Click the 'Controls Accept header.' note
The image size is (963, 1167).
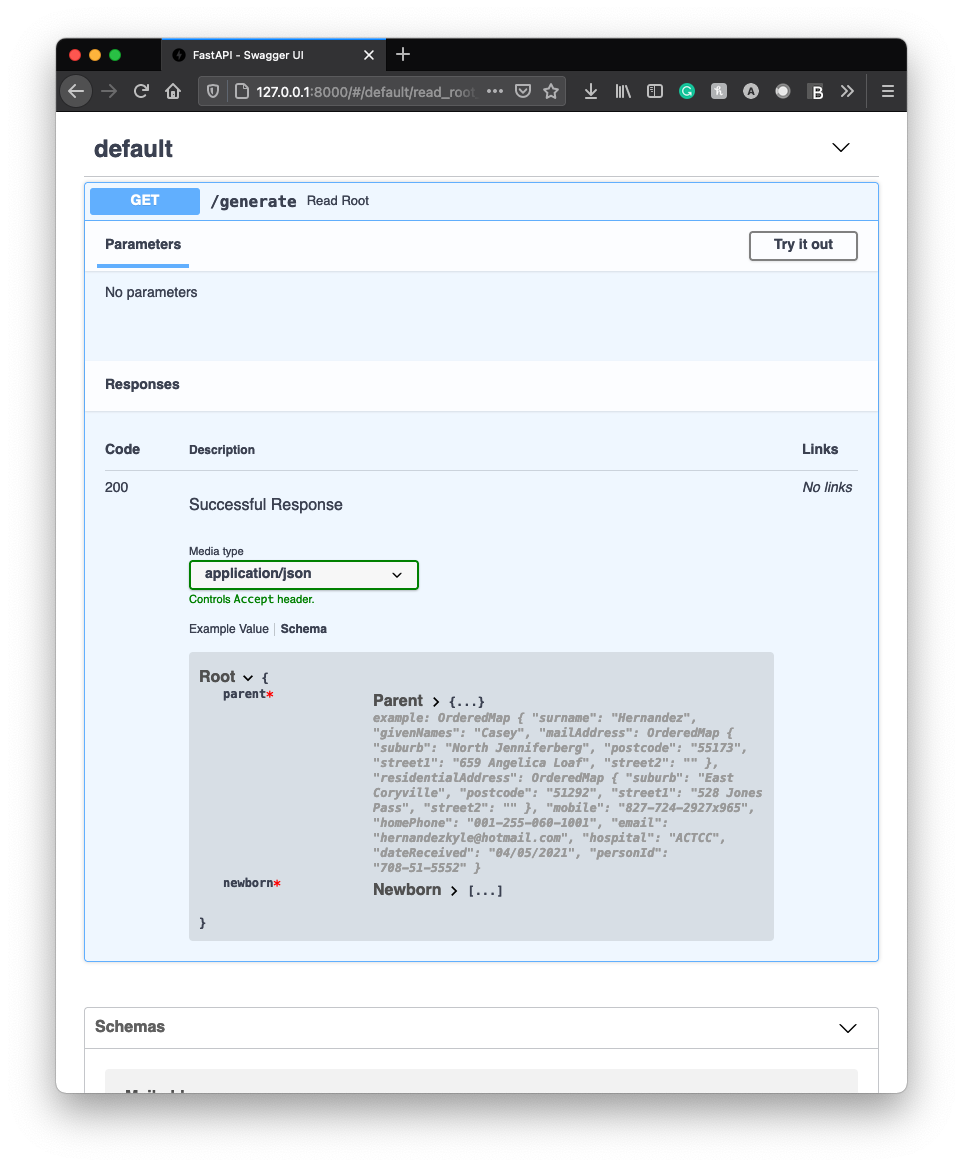[x=252, y=599]
